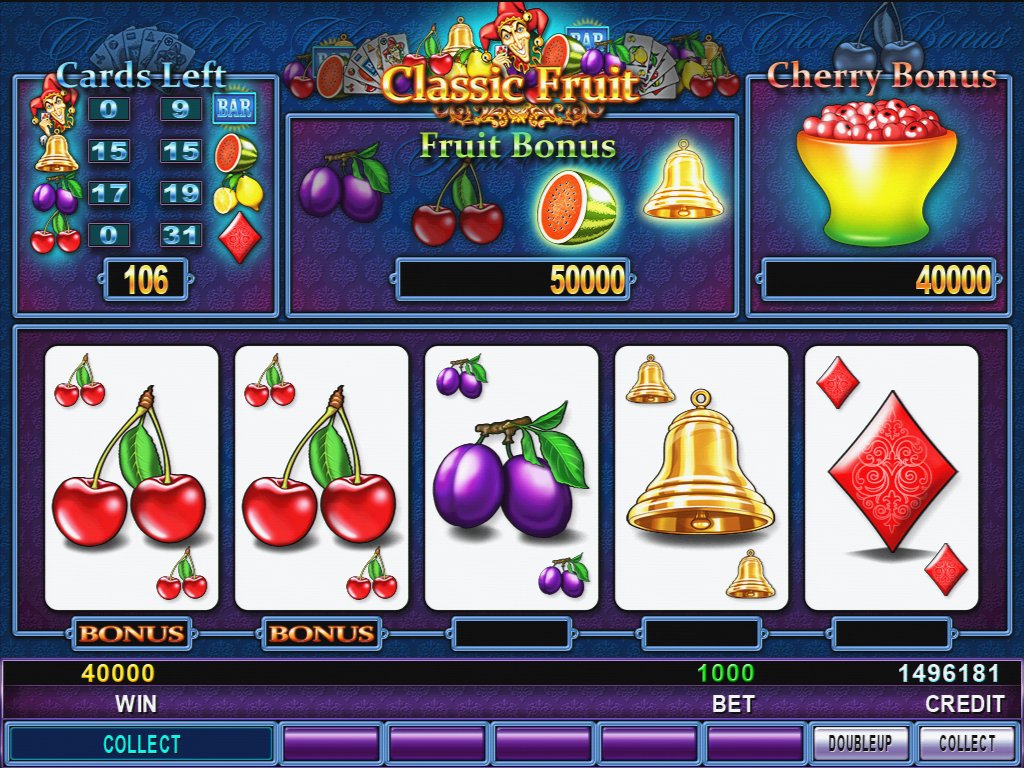Click the cherry bowl in Cherry Bonus
The width and height of the screenshot is (1024, 768).
coord(876,172)
